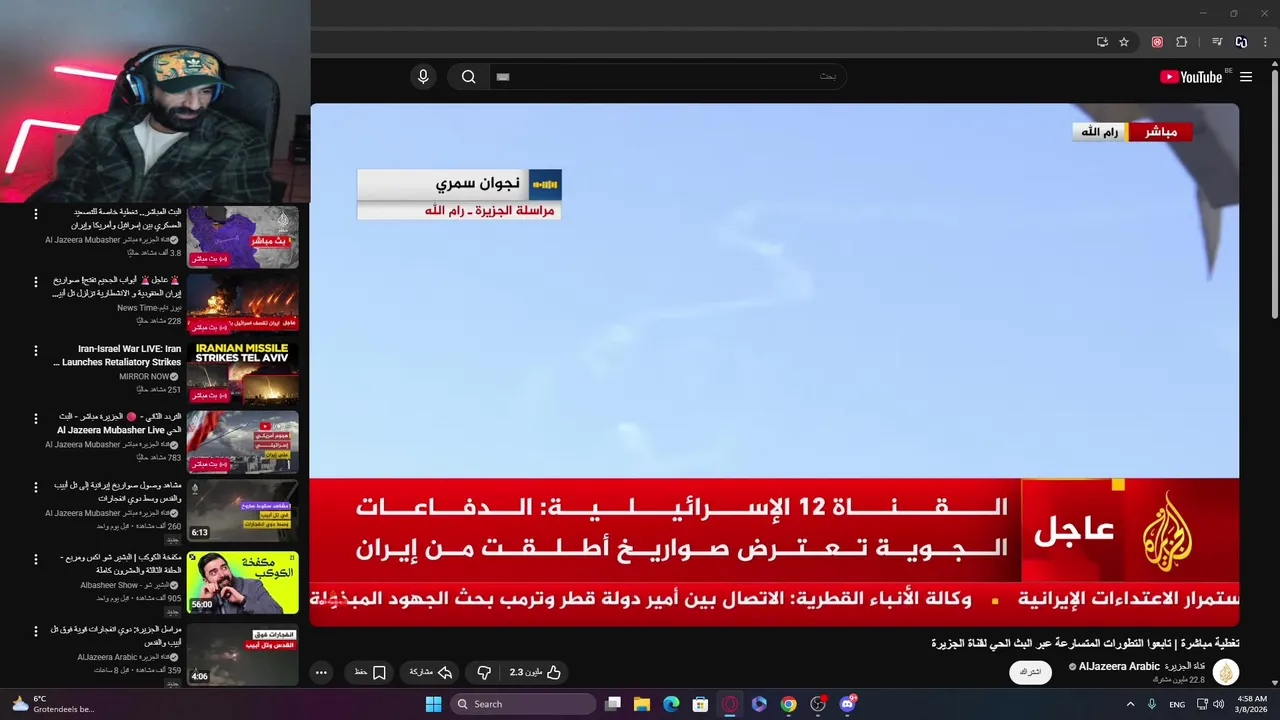Click the install app icon in address bar
Screen dimensions: 1280x720
1102,42
